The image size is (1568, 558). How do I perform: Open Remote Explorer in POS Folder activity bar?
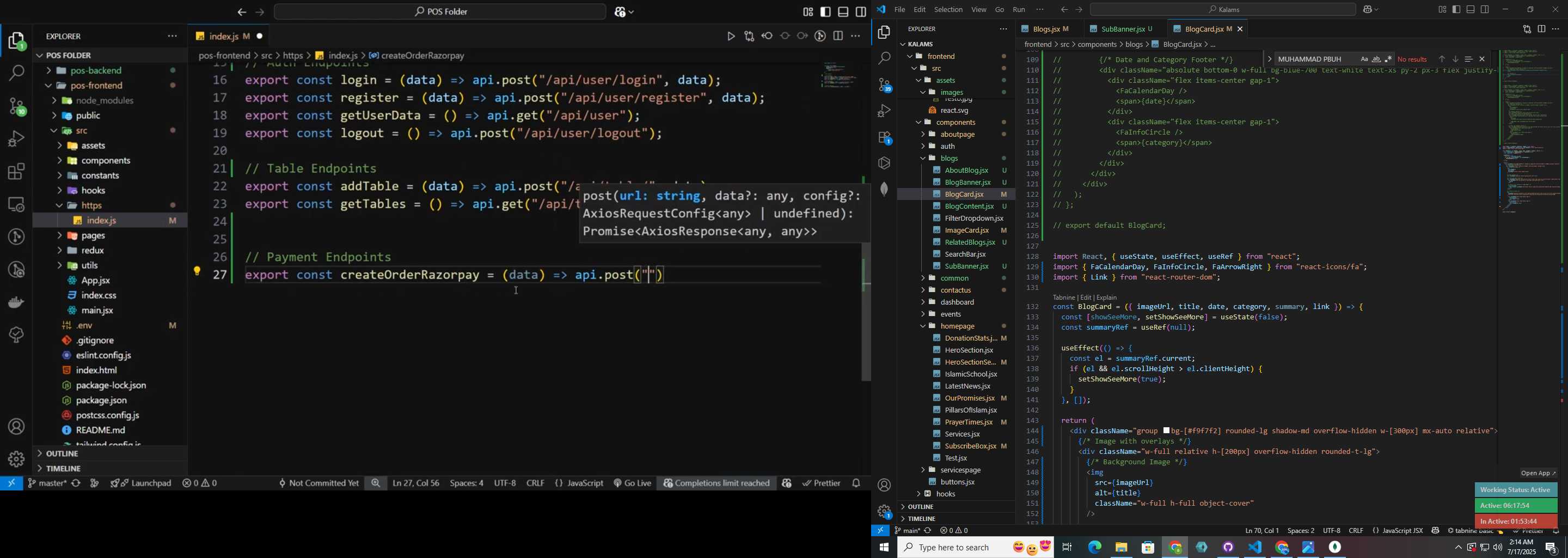pos(16,204)
